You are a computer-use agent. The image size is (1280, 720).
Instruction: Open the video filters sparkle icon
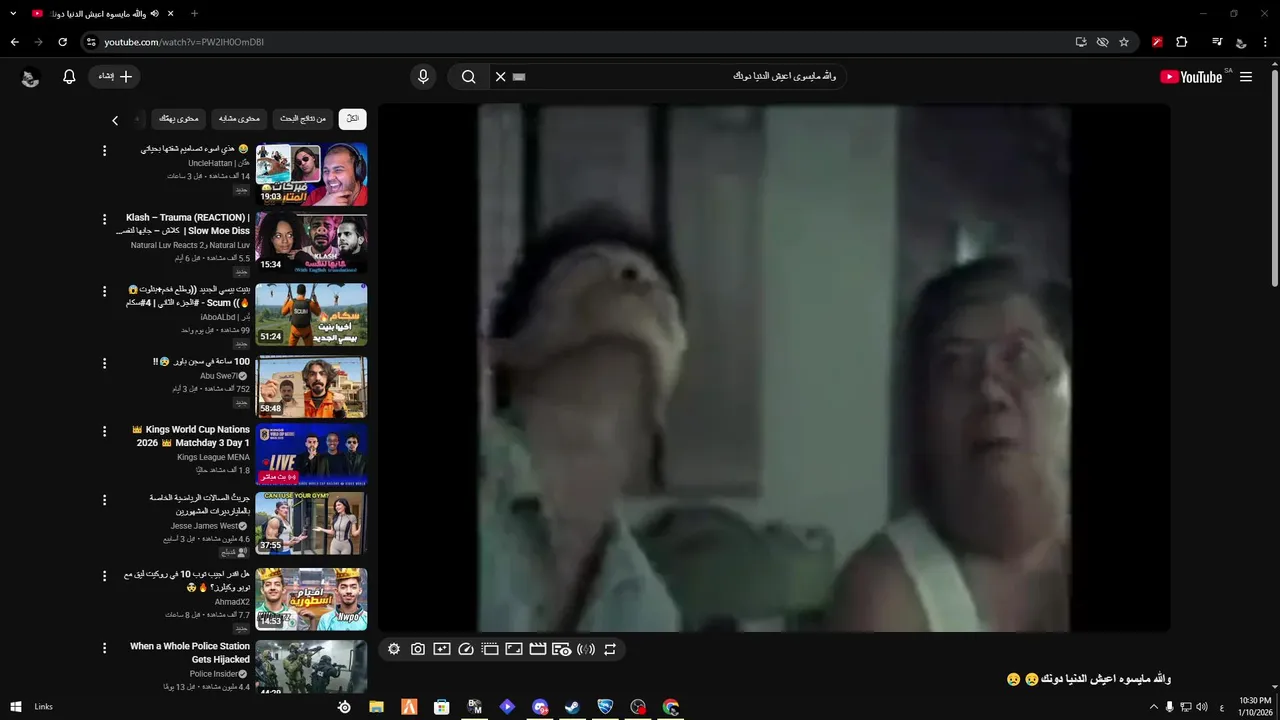[442, 649]
